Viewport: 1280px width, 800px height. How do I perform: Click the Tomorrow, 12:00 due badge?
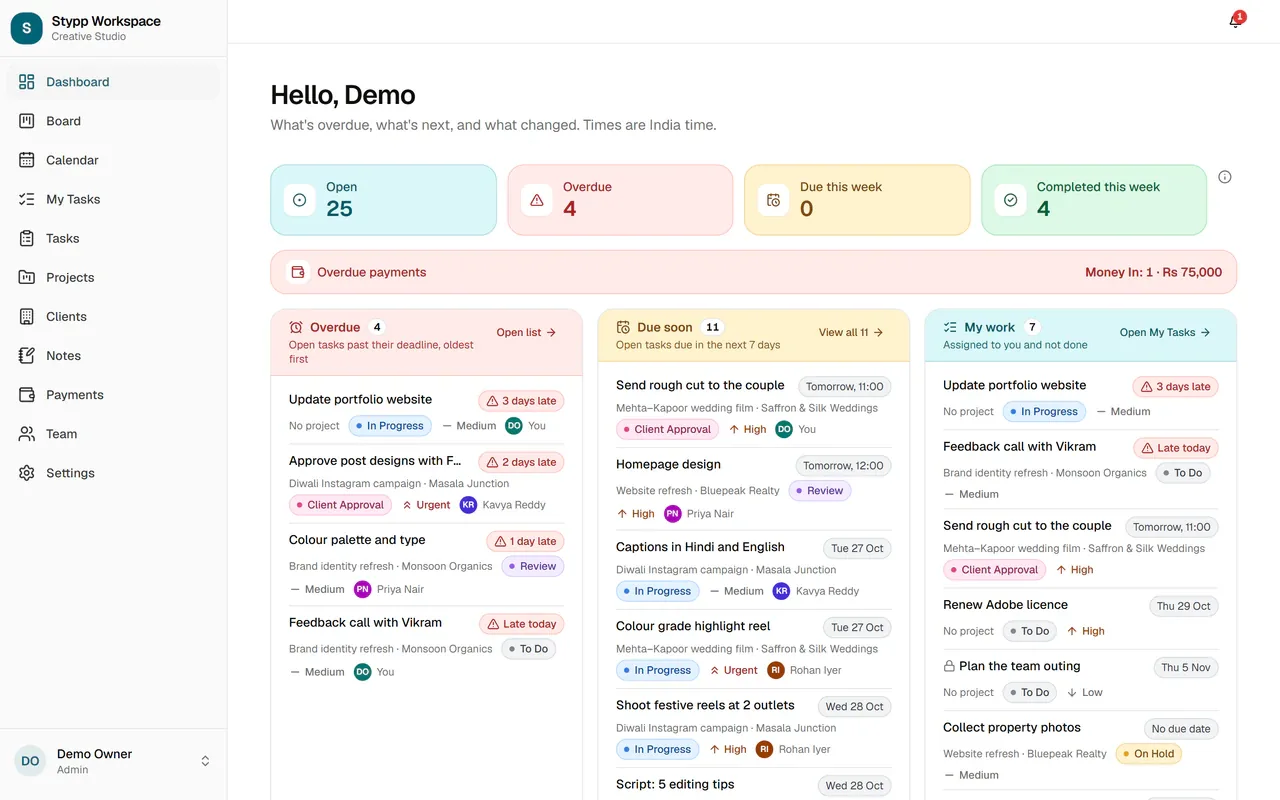pos(843,466)
